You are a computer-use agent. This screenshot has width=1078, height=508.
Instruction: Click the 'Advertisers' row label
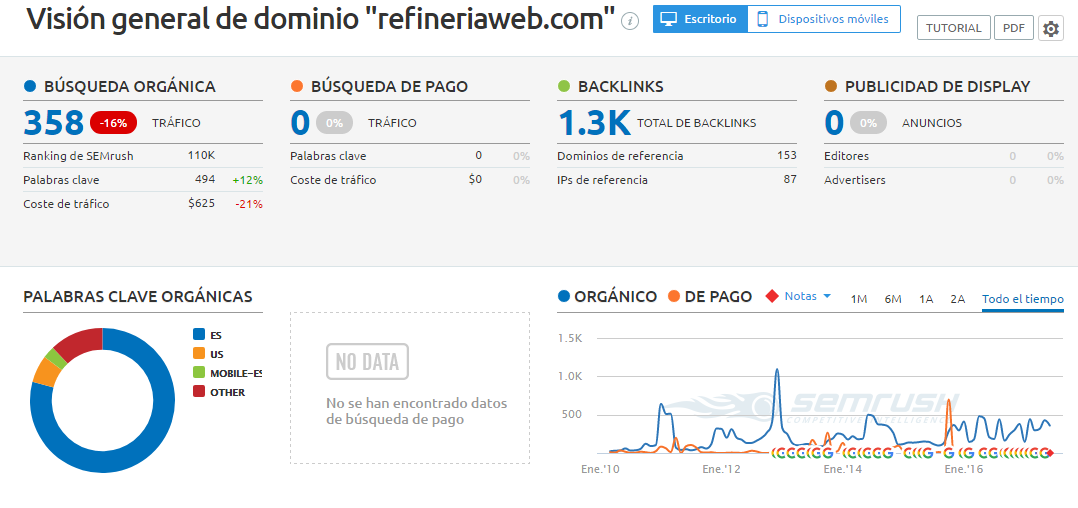coord(855,180)
